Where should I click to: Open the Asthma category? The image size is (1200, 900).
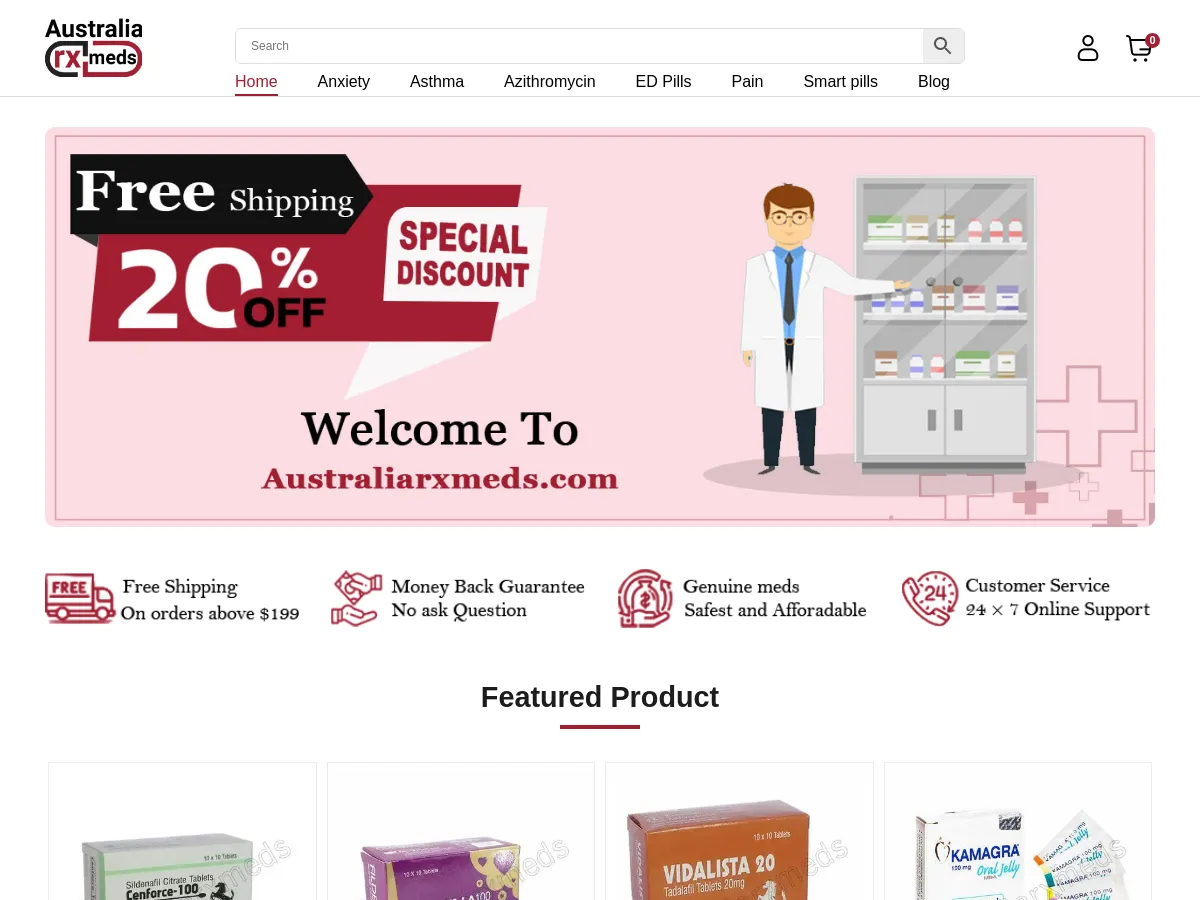437,82
